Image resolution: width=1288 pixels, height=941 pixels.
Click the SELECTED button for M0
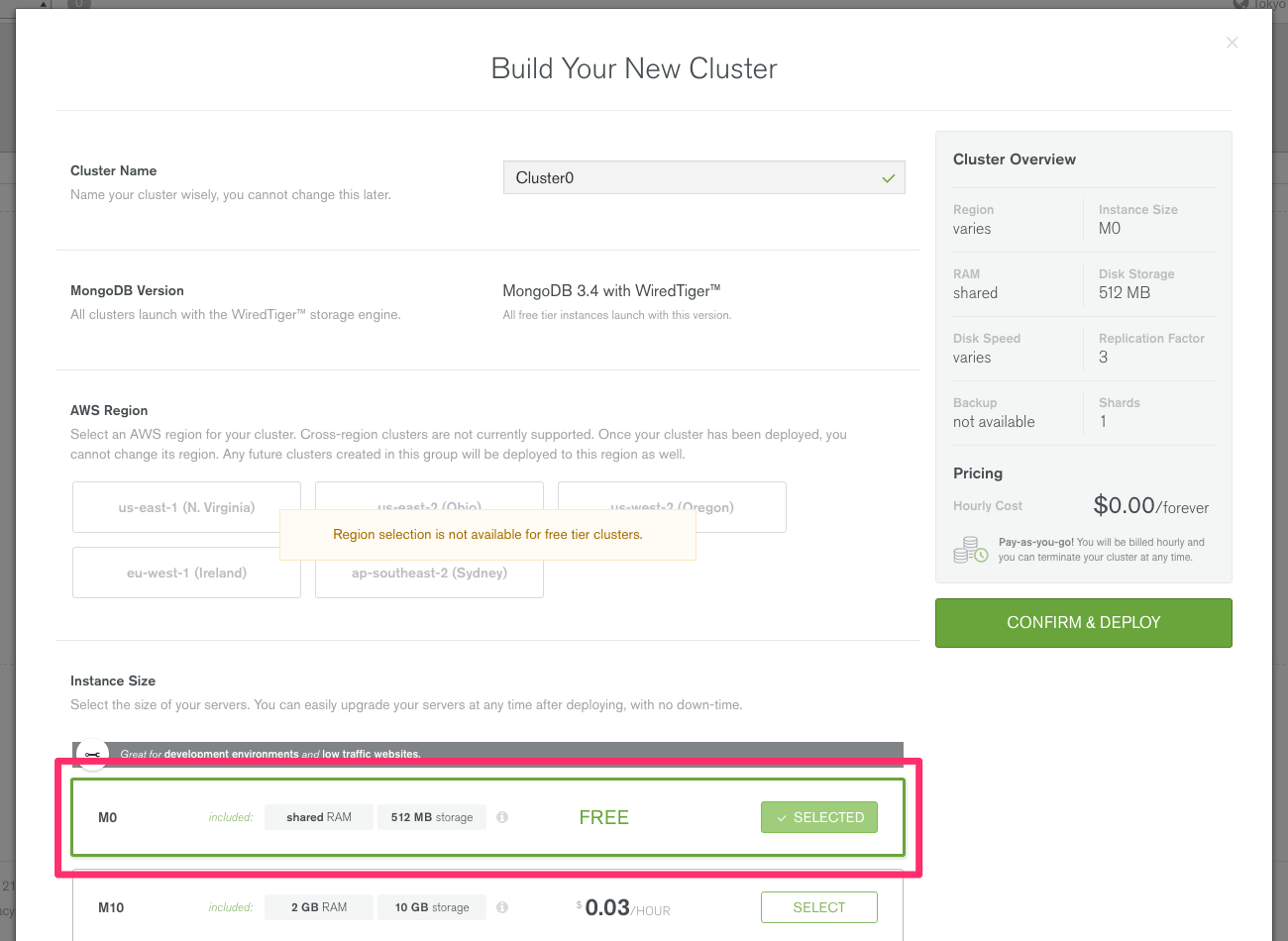point(818,817)
